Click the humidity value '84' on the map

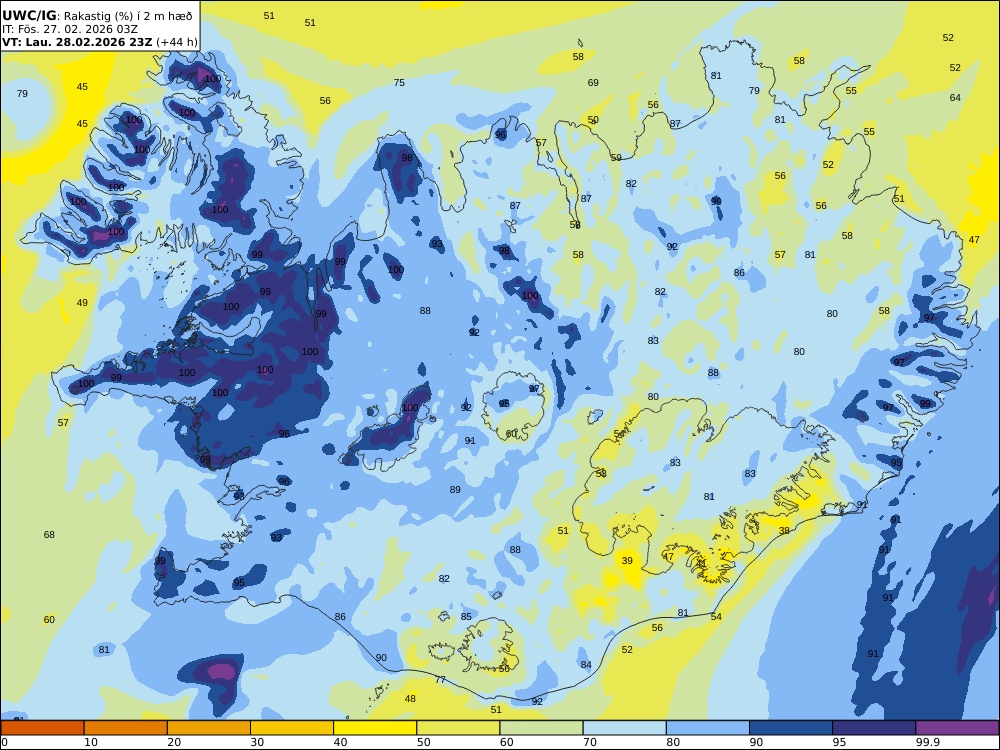click(586, 665)
